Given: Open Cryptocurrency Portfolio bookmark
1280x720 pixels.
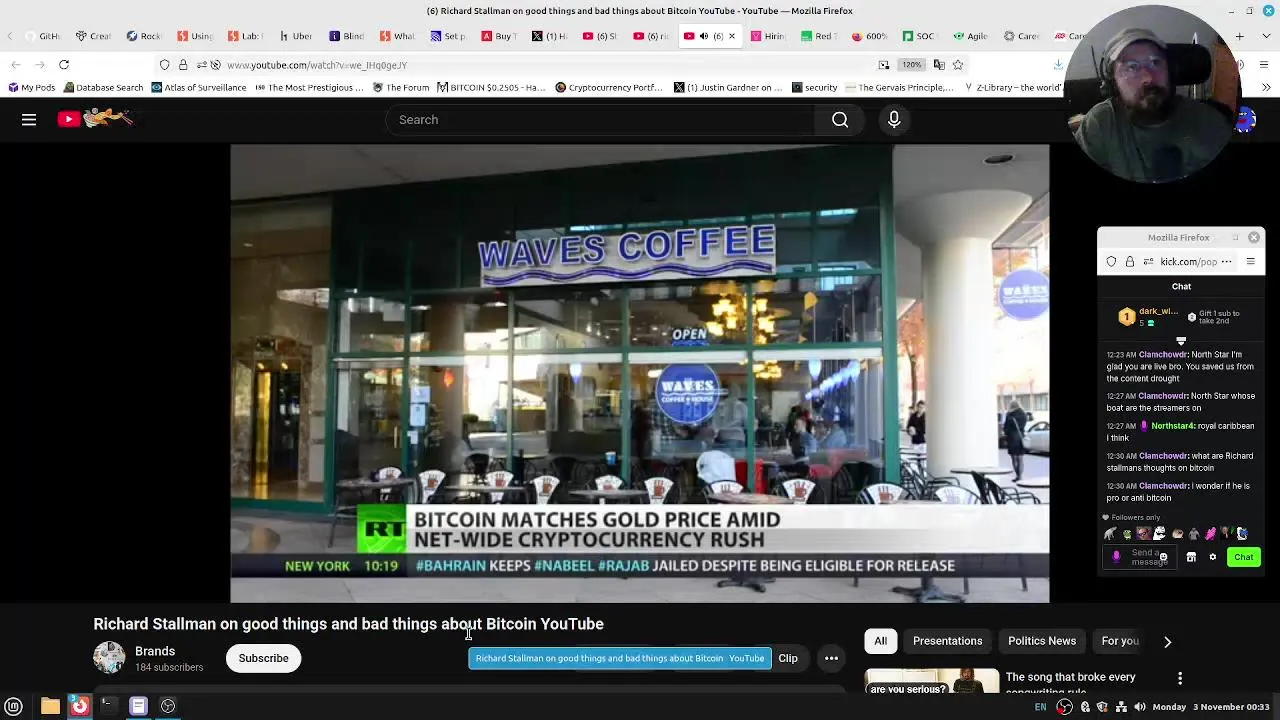Looking at the screenshot, I should click(x=608, y=88).
